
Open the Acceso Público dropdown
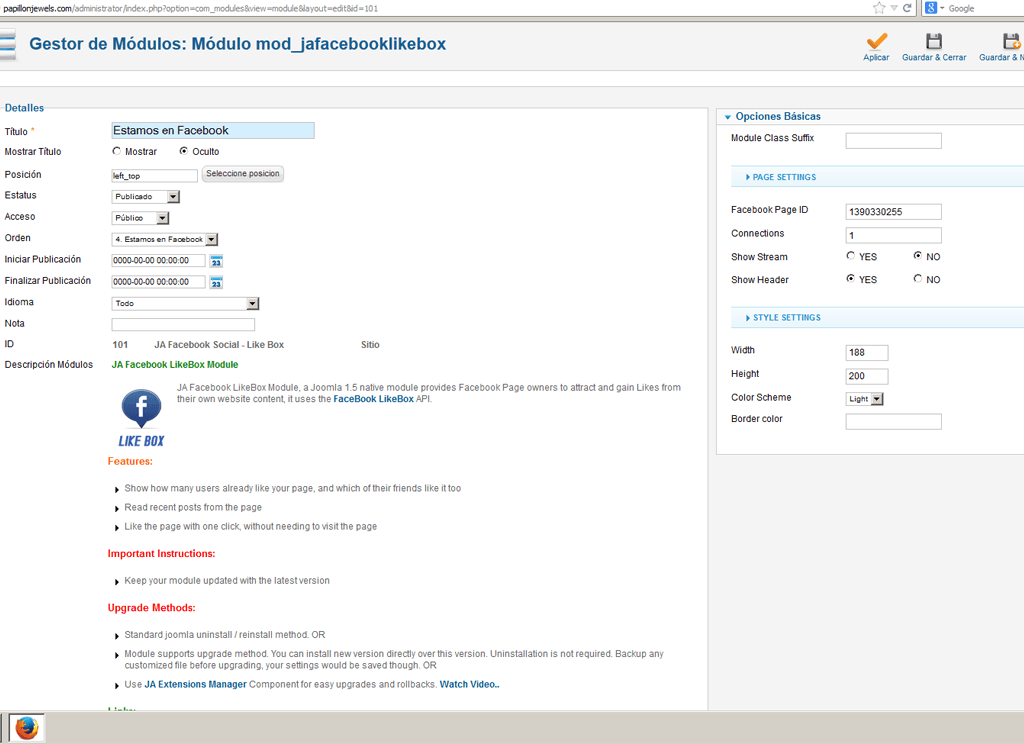coord(140,218)
